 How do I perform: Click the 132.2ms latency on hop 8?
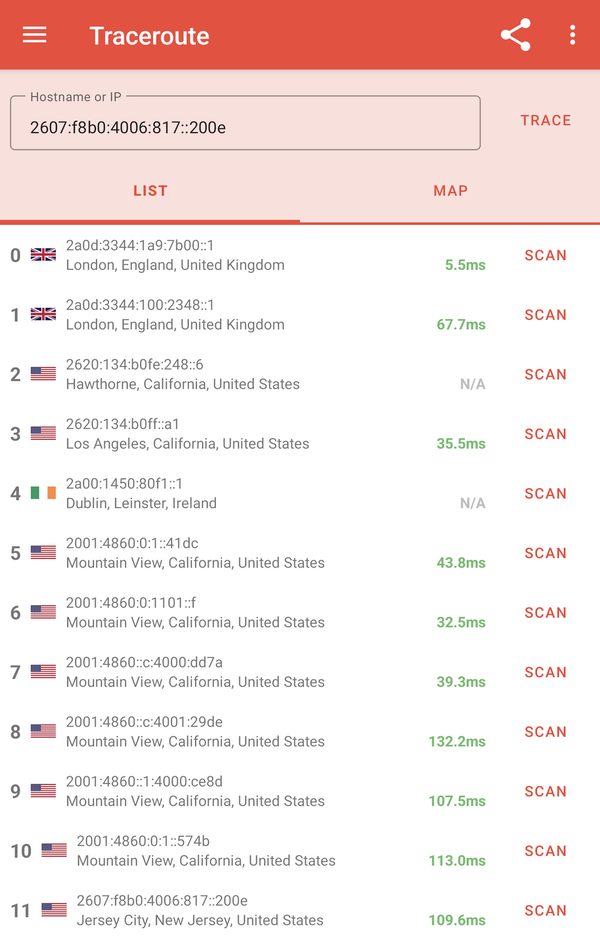coord(457,742)
